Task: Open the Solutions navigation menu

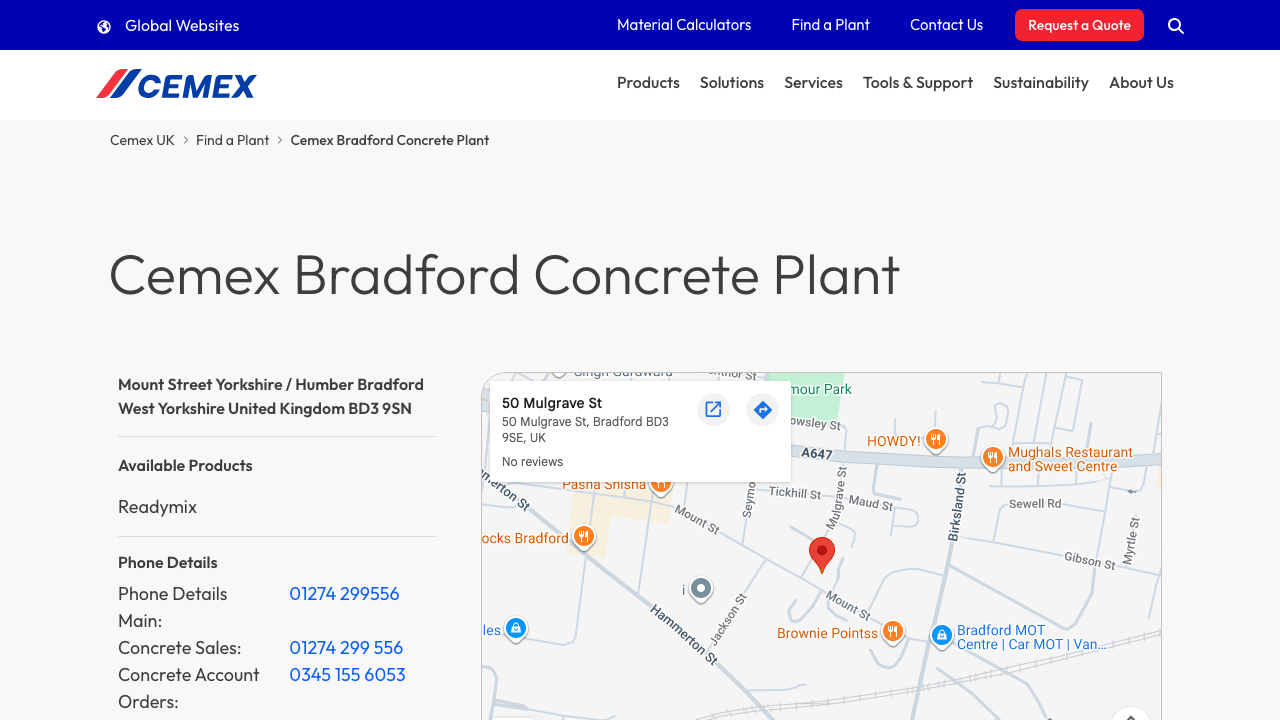Action: 731,83
